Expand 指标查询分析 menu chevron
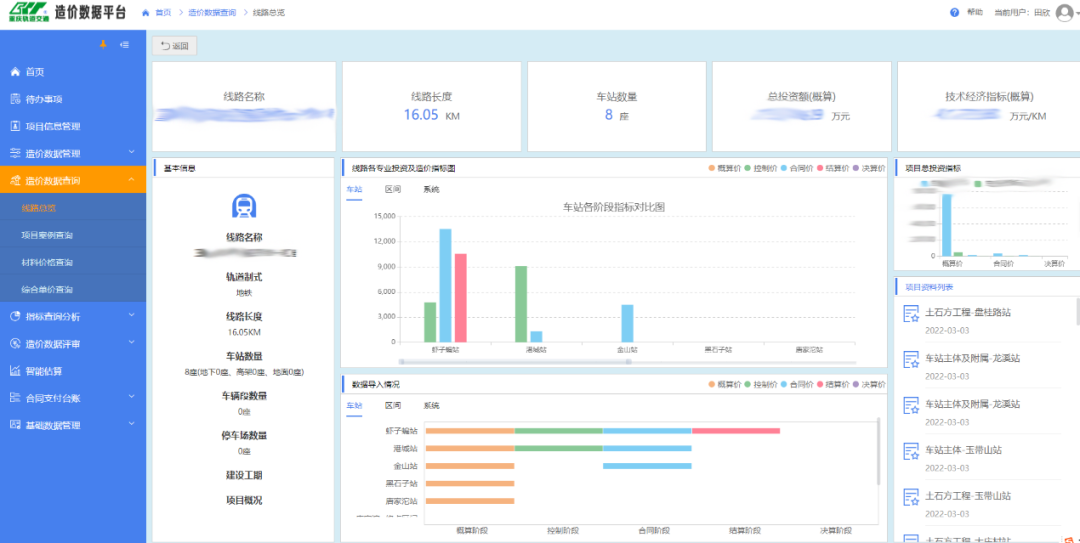Image resolution: width=1080 pixels, height=543 pixels. coord(132,316)
